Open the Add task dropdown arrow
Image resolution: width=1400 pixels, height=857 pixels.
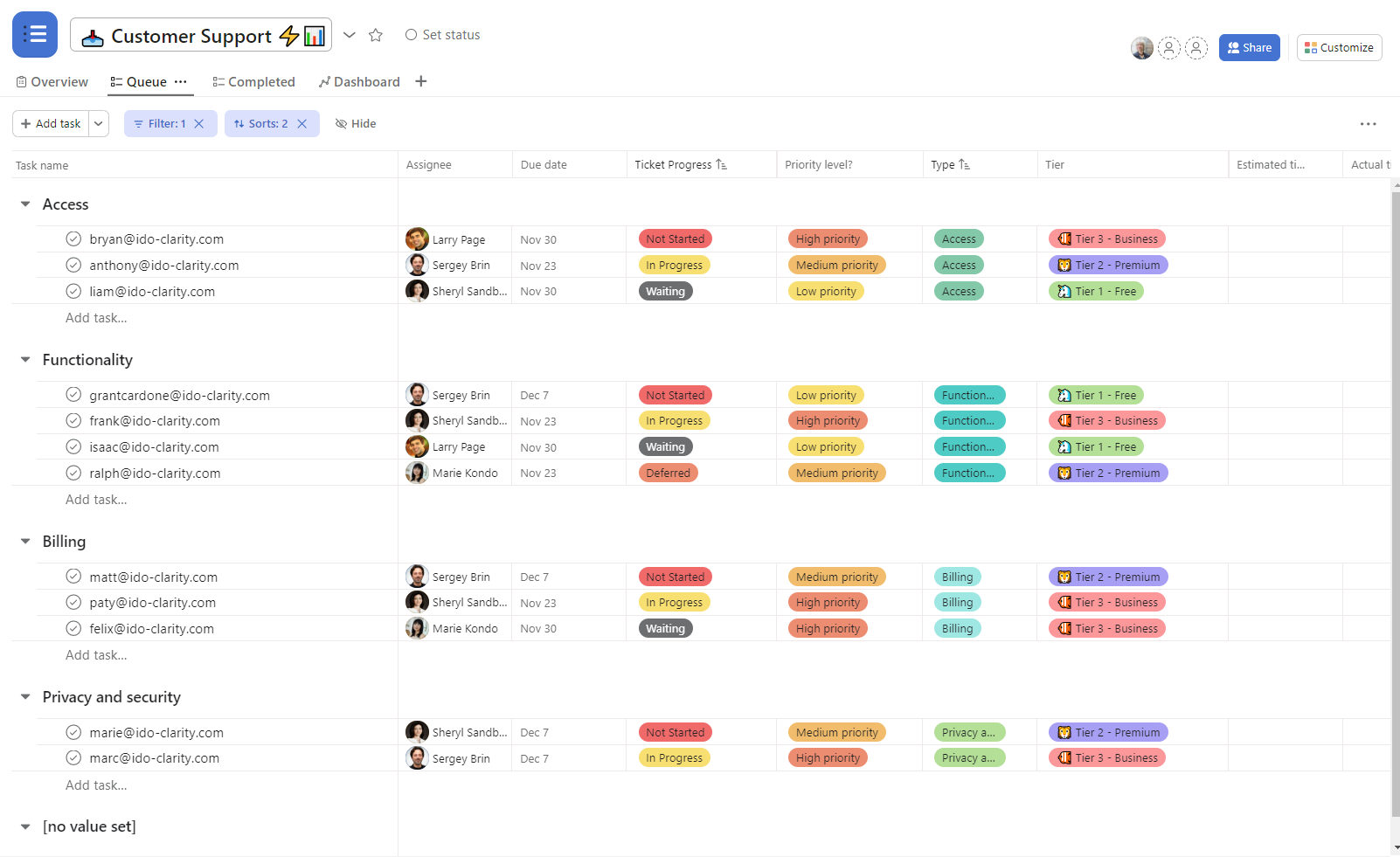click(x=98, y=123)
